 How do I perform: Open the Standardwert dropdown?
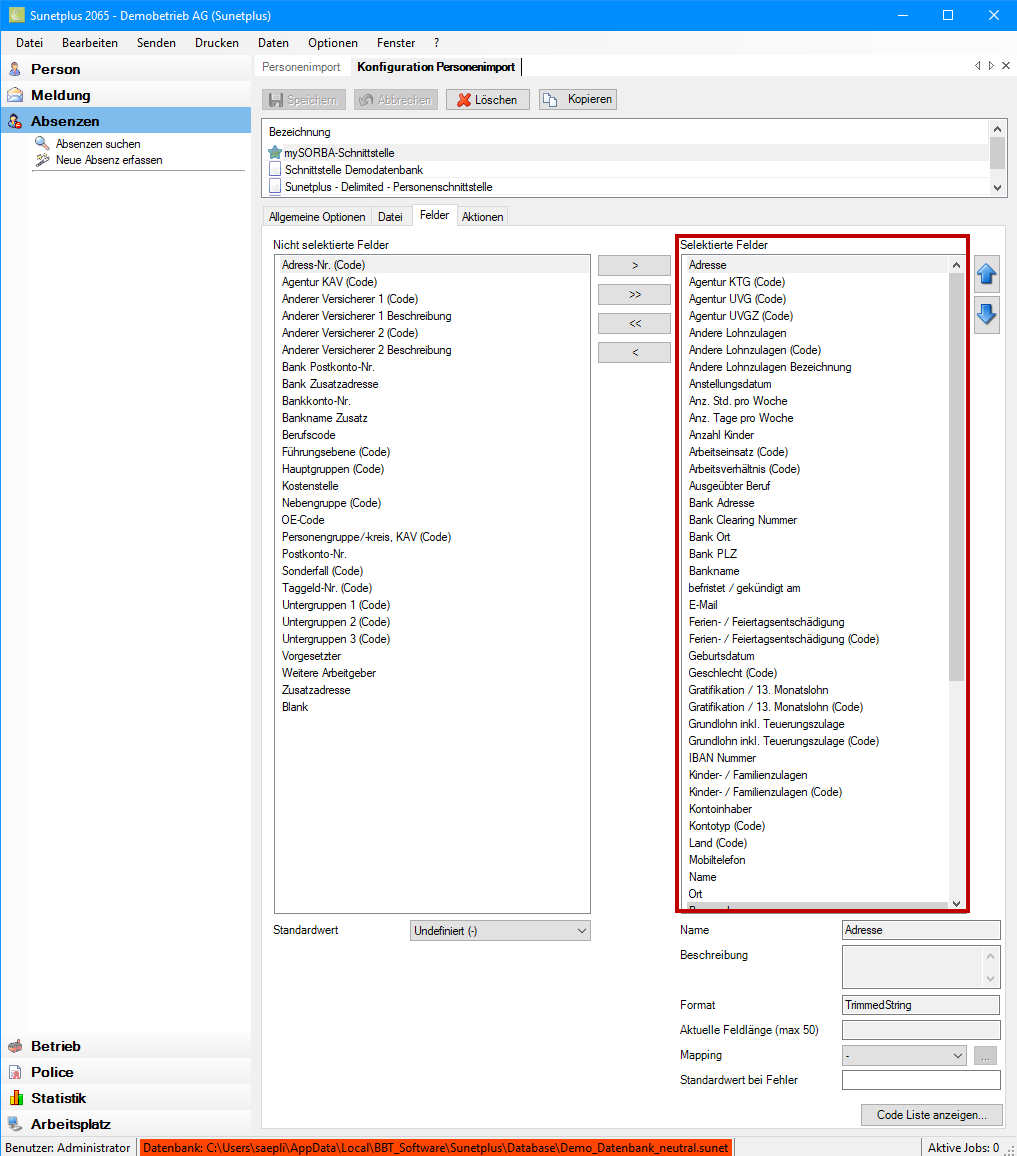click(500, 931)
